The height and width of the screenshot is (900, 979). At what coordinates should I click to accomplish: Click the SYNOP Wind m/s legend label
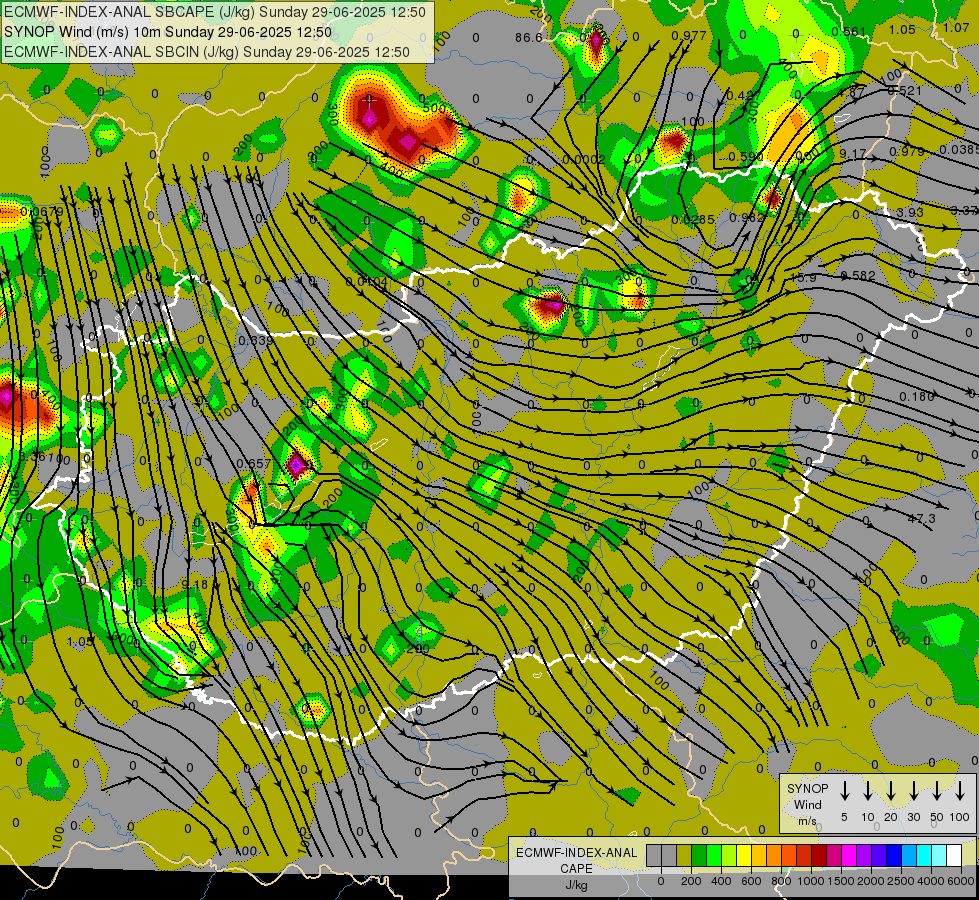(807, 805)
